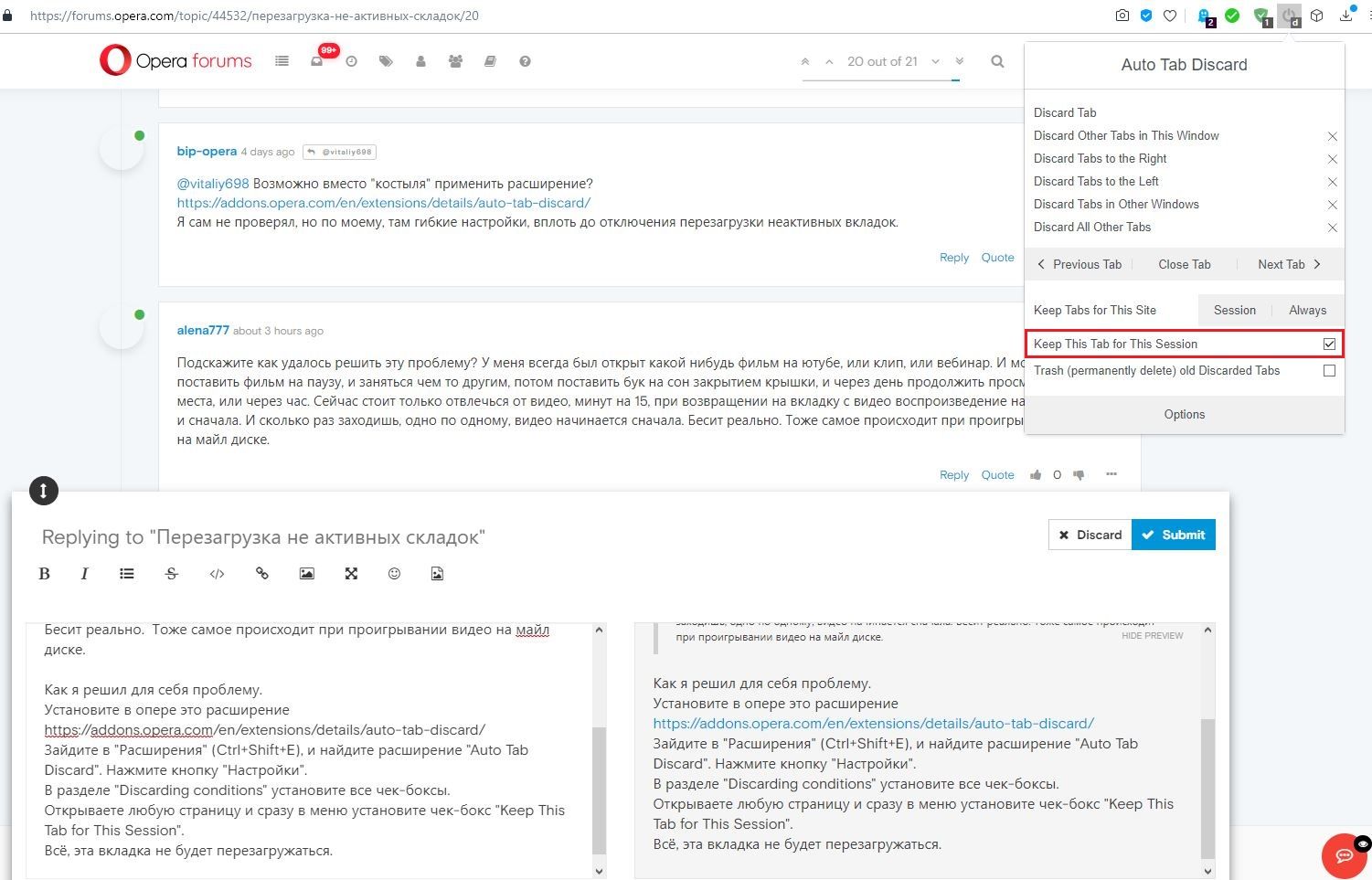Go to previous post single up arrow

pos(829,61)
